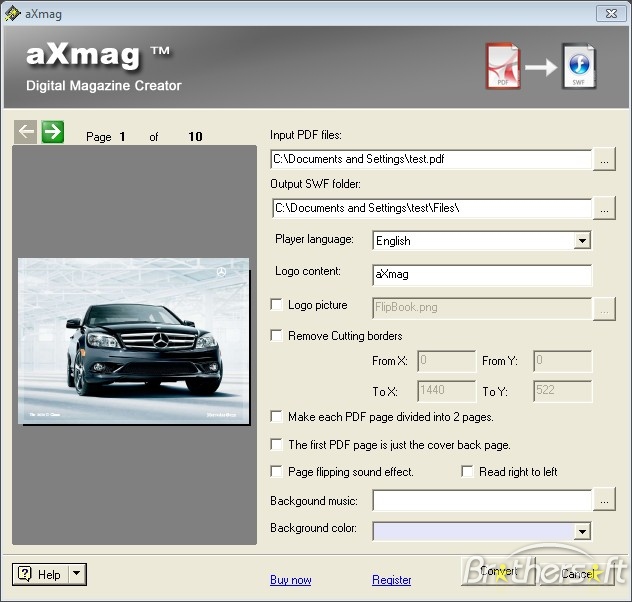Screen dimensions: 632x602
Task: Browse for input PDF file
Action: pyautogui.click(x=604, y=160)
